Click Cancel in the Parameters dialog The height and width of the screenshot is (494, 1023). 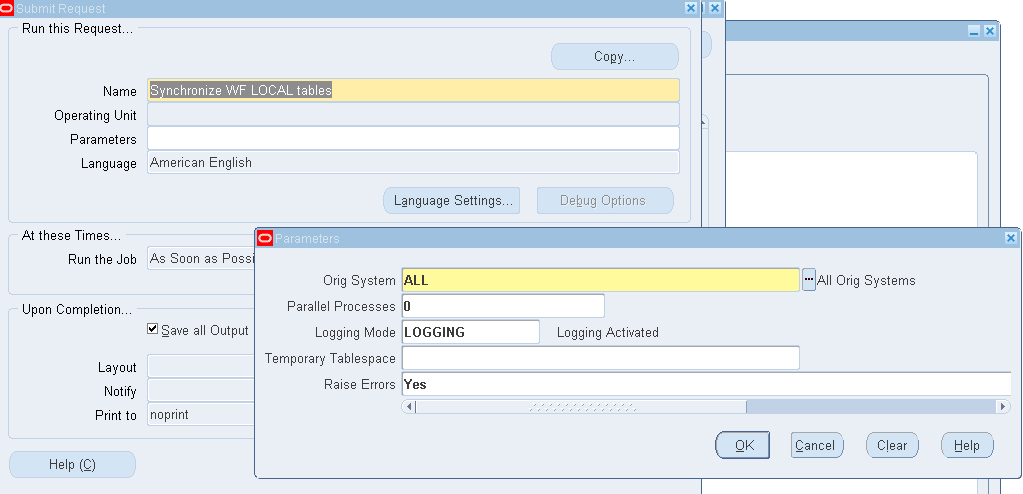coord(817,445)
